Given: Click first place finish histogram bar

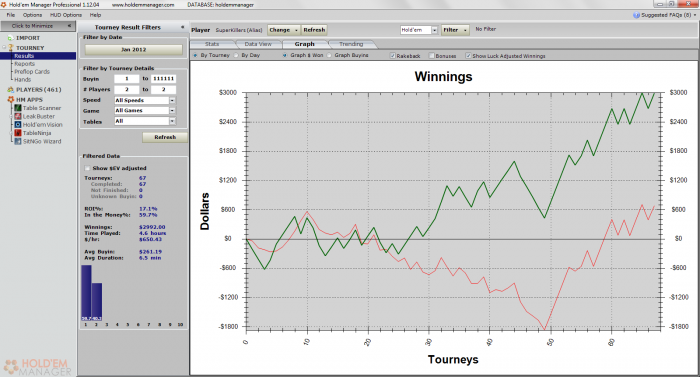Looking at the screenshot, I should 86,293.
